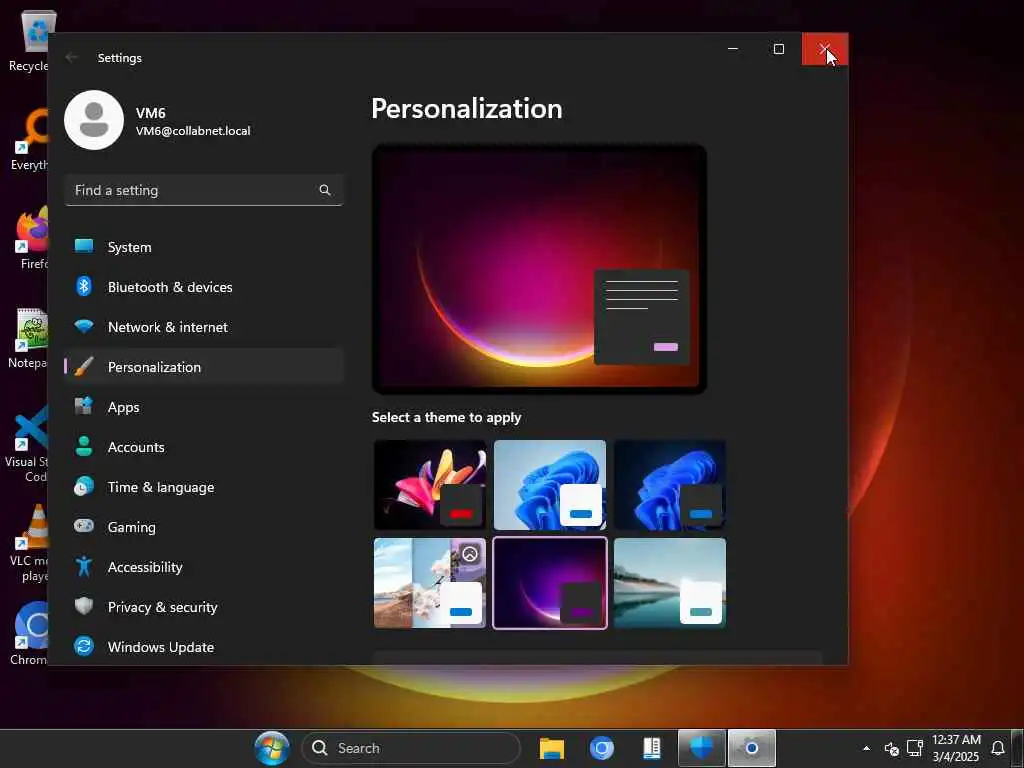Apply the light blue bloom theme
The height and width of the screenshot is (768, 1024).
(550, 485)
